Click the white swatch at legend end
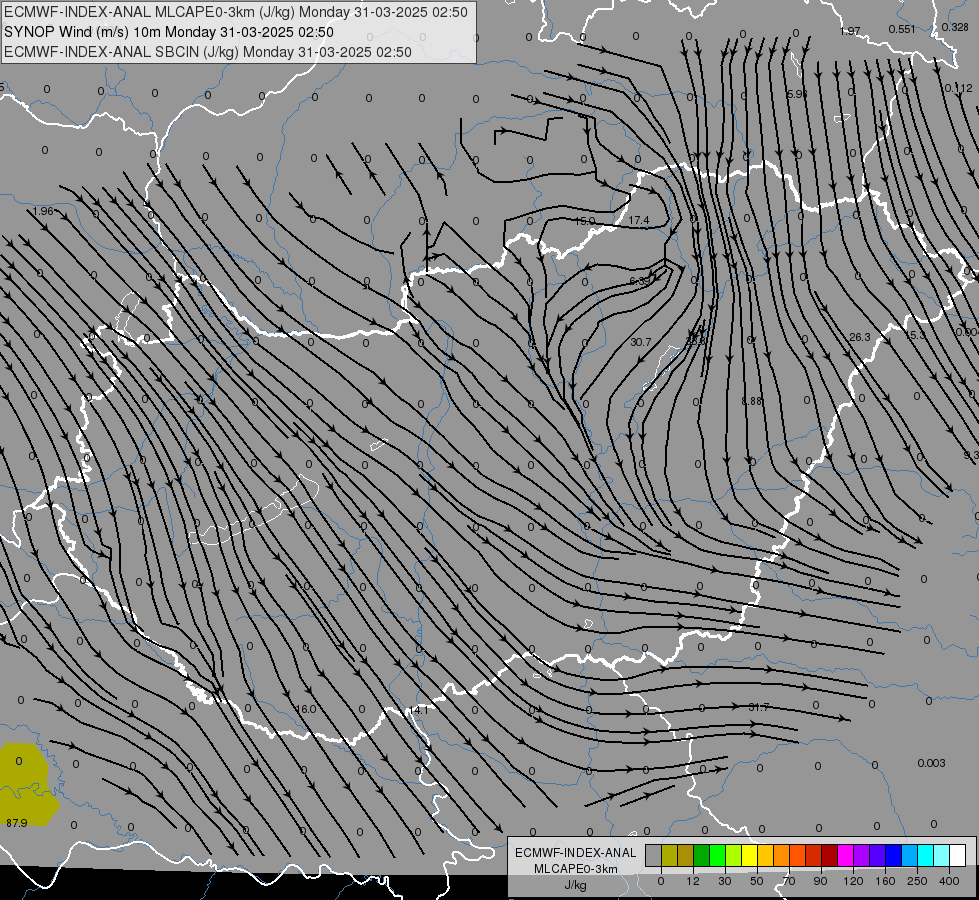Viewport: 979px width, 900px height. point(957,855)
